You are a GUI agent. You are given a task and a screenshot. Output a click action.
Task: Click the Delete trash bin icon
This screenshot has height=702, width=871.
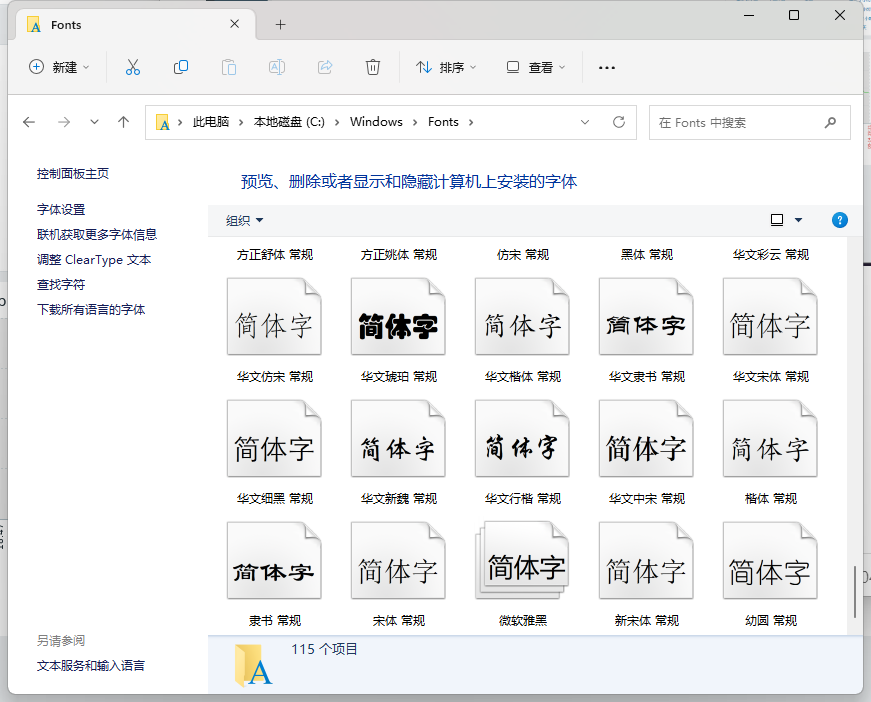pyautogui.click(x=373, y=67)
